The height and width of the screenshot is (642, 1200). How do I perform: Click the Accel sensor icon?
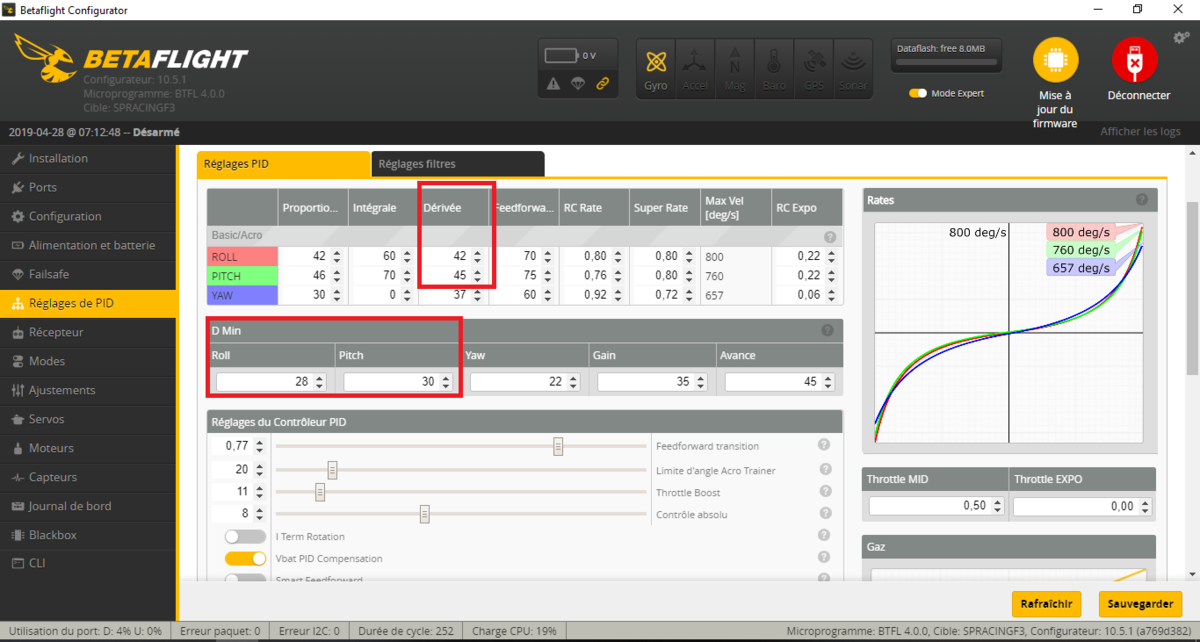click(x=695, y=68)
